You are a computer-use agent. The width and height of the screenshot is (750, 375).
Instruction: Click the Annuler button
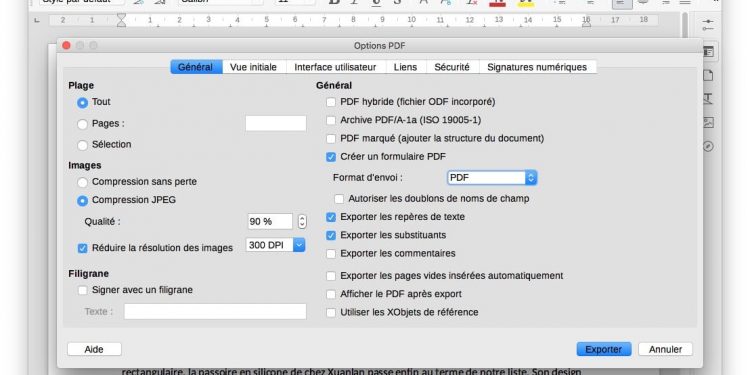(665, 350)
